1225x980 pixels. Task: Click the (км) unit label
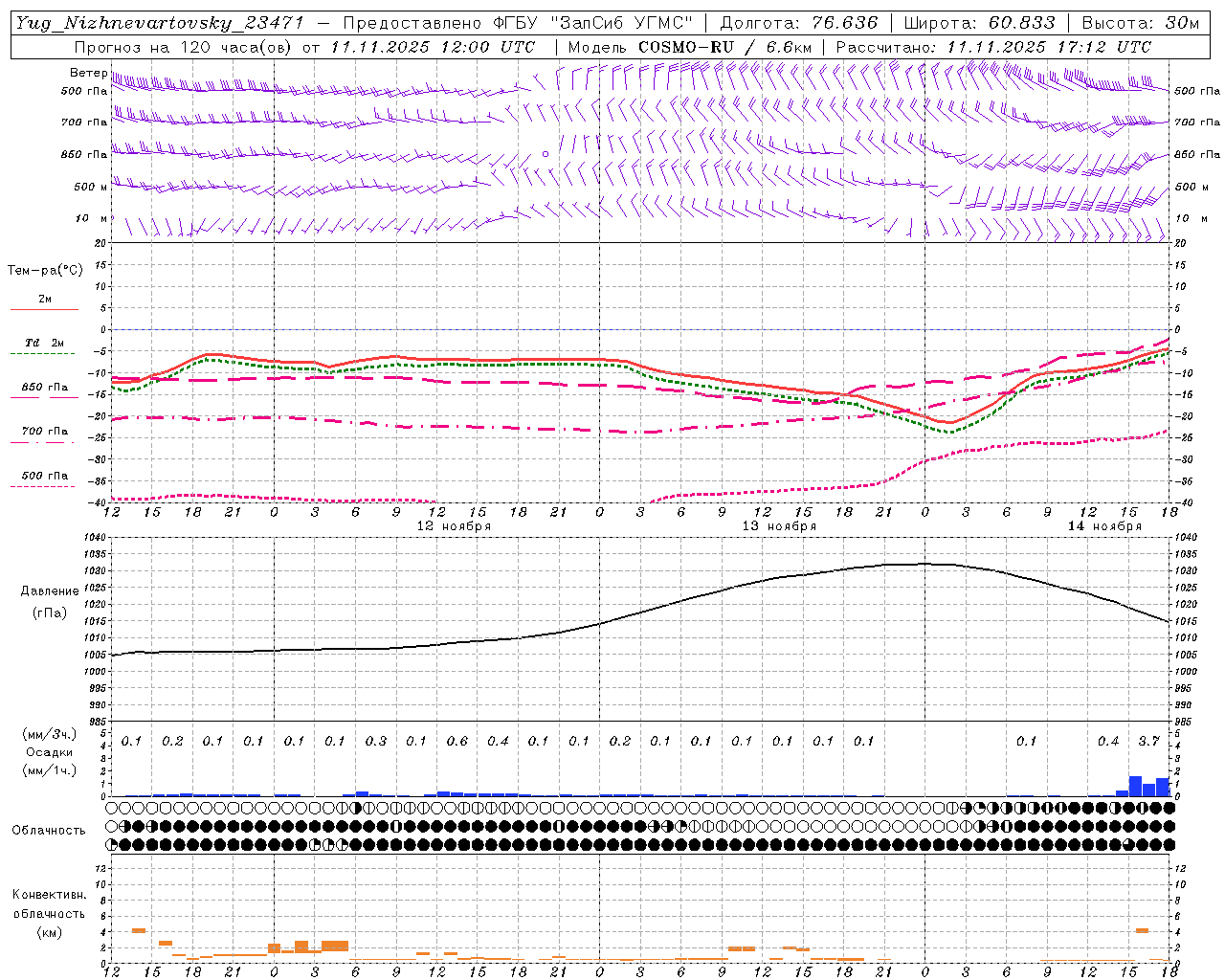click(x=49, y=932)
